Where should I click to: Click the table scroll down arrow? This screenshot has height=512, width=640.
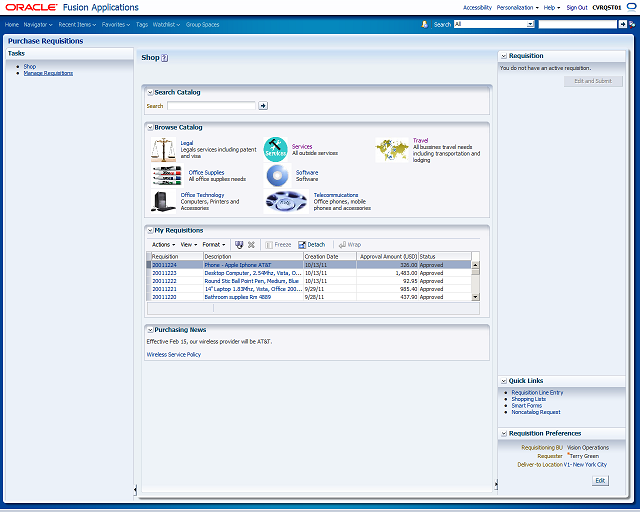click(x=476, y=297)
